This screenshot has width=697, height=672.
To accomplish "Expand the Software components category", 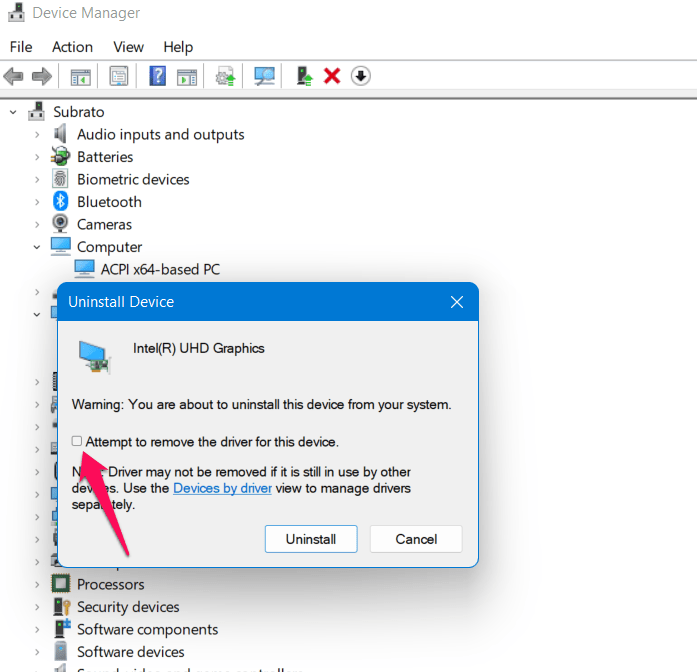I will click(37, 629).
